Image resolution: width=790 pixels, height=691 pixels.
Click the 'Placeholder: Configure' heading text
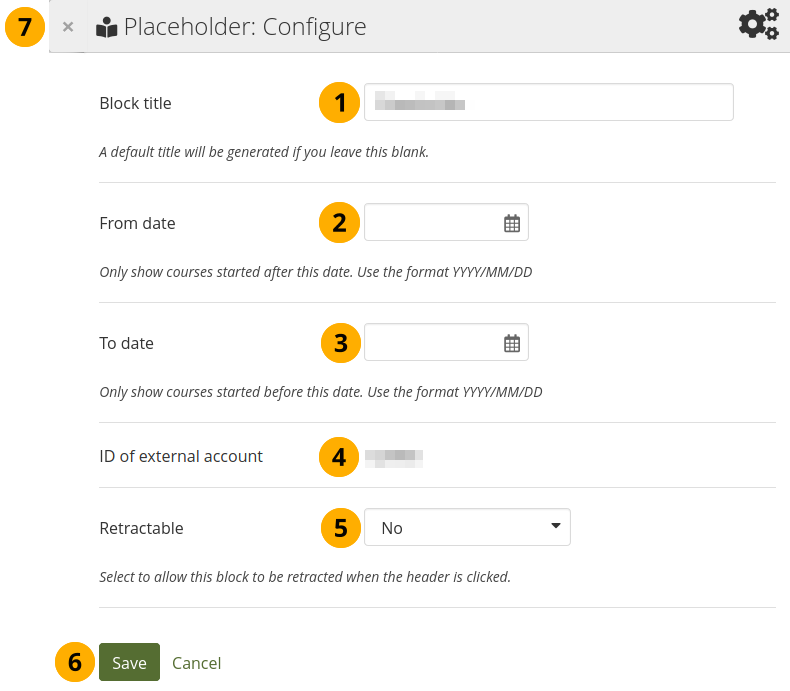[245, 27]
